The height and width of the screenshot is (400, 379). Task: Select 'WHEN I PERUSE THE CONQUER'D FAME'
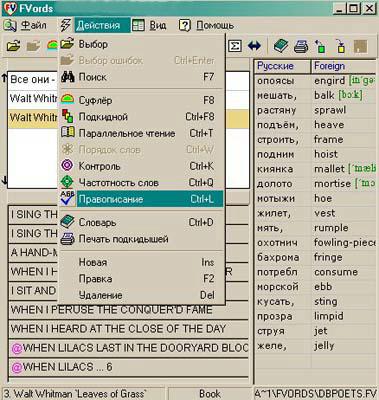click(x=128, y=310)
